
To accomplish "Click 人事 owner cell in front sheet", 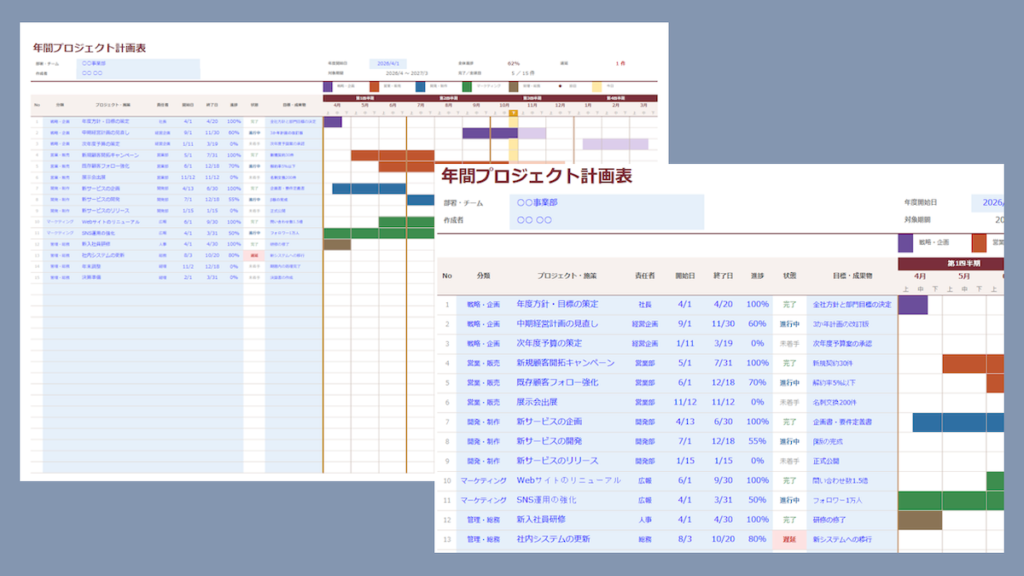I will click(x=645, y=520).
